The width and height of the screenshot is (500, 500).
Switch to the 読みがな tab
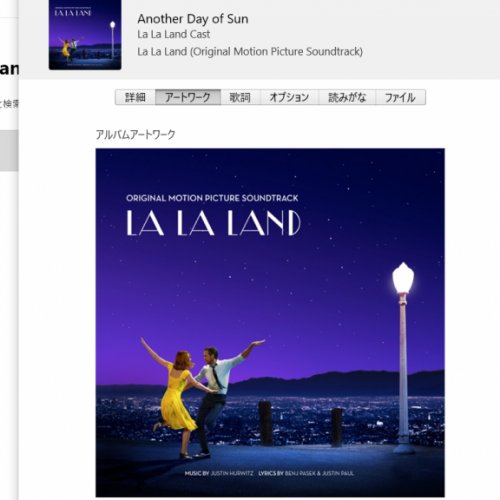point(347,97)
